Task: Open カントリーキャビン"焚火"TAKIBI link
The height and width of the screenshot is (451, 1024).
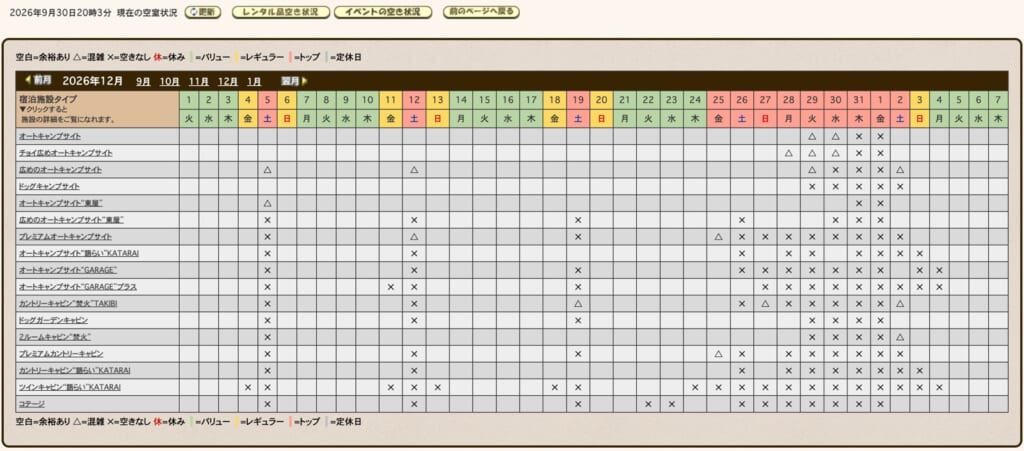Action: coord(69,303)
